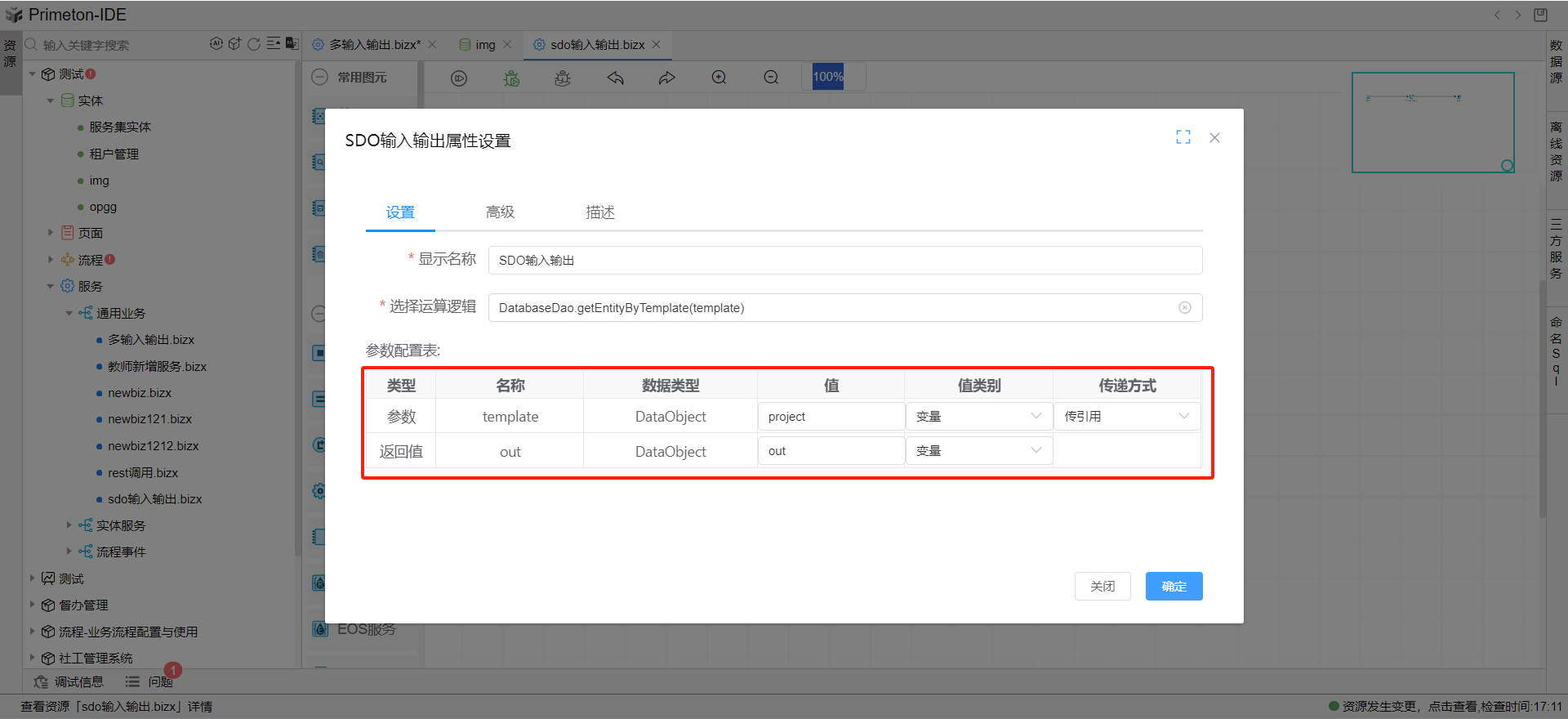Click the undo arrow in canvas toolbar
The height and width of the screenshot is (719, 1568).
click(x=615, y=78)
